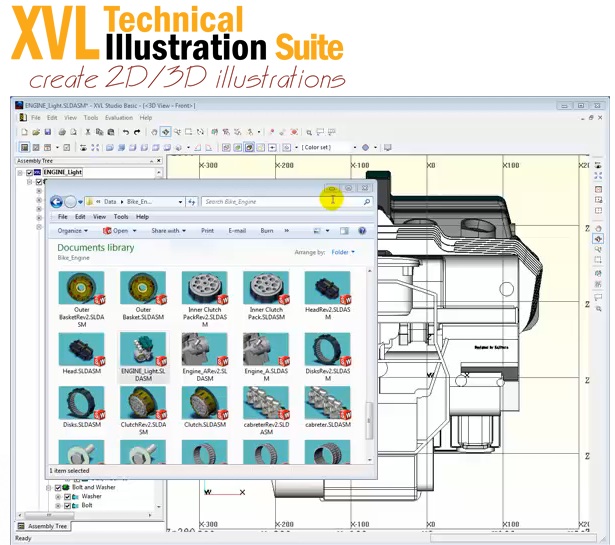Expand the Washer tree node
The height and width of the screenshot is (545, 615).
coord(58,497)
